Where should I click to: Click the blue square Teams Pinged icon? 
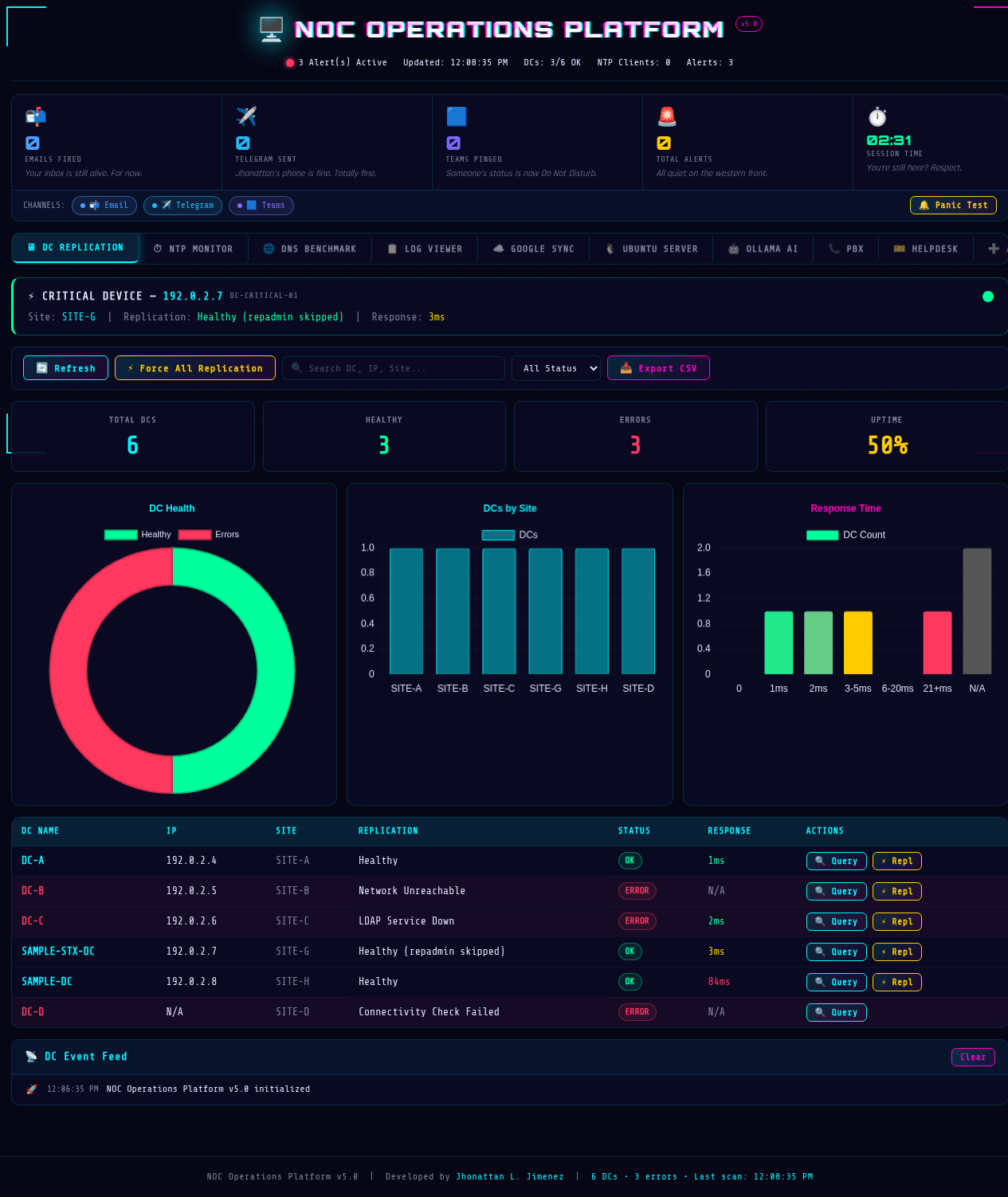pos(457,116)
